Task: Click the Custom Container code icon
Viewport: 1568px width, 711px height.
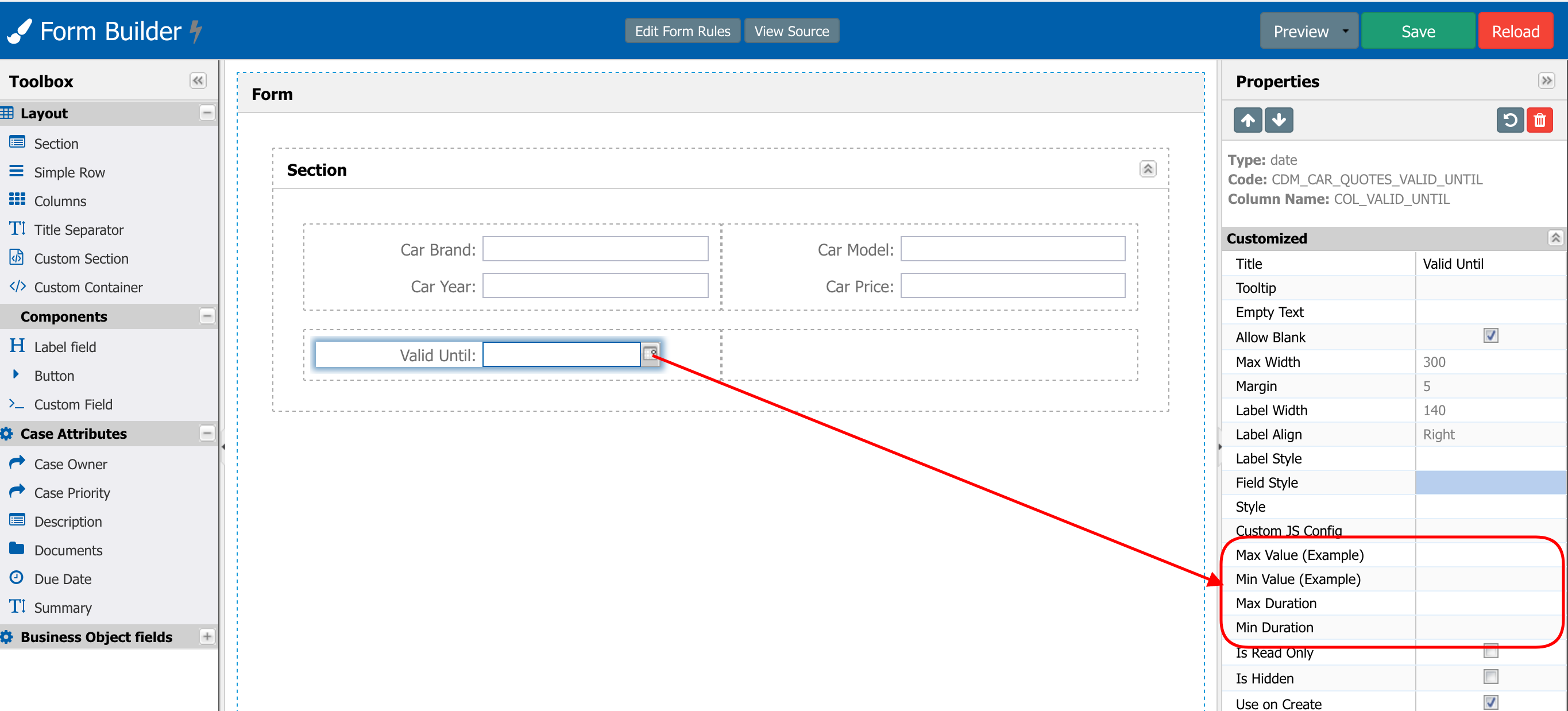Action: click(17, 286)
